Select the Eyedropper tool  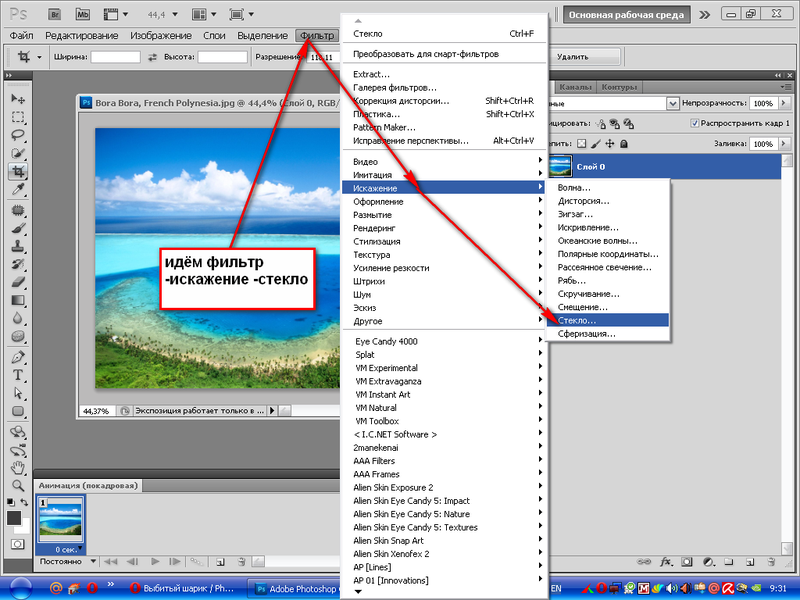click(18, 190)
